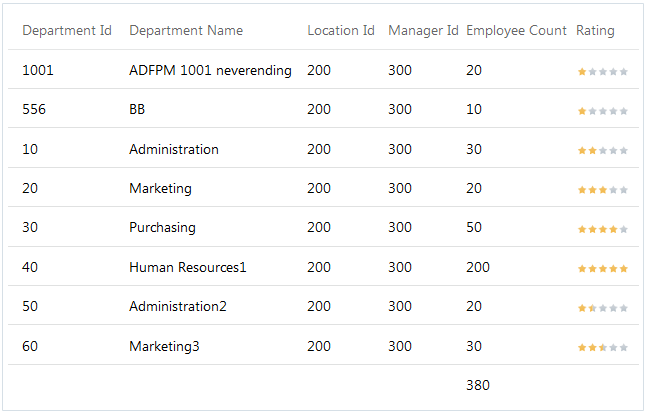
Task: Change the star rating for Purchasing
Action: tap(603, 229)
